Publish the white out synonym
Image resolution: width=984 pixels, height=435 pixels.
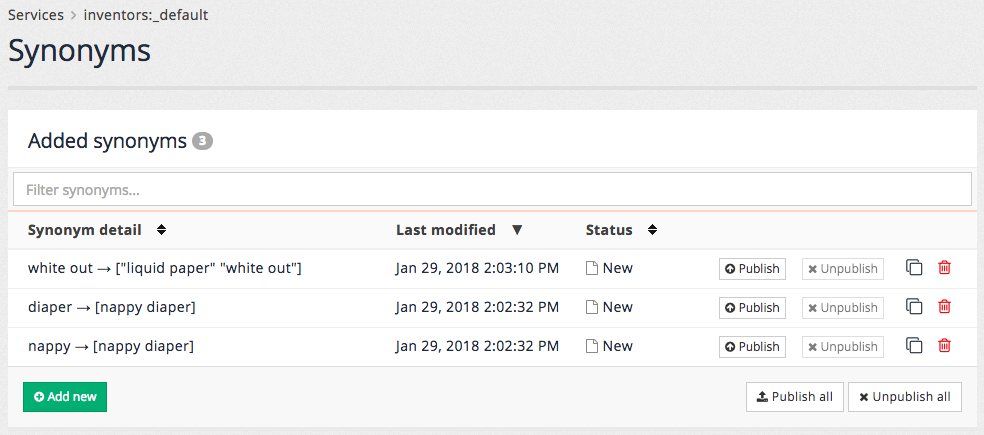click(x=752, y=268)
